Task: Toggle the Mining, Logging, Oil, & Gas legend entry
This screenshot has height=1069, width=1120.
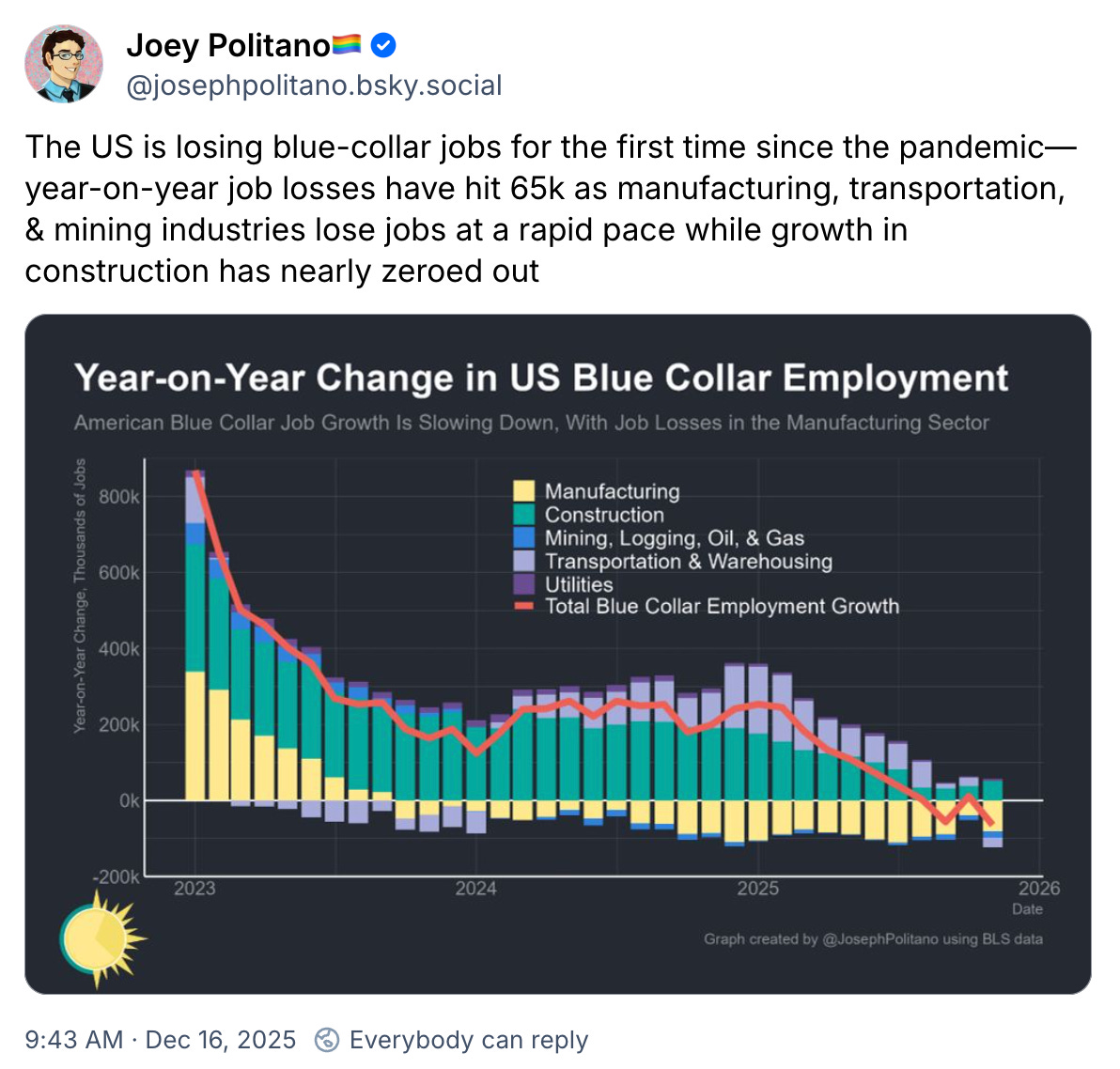Action: click(x=524, y=537)
